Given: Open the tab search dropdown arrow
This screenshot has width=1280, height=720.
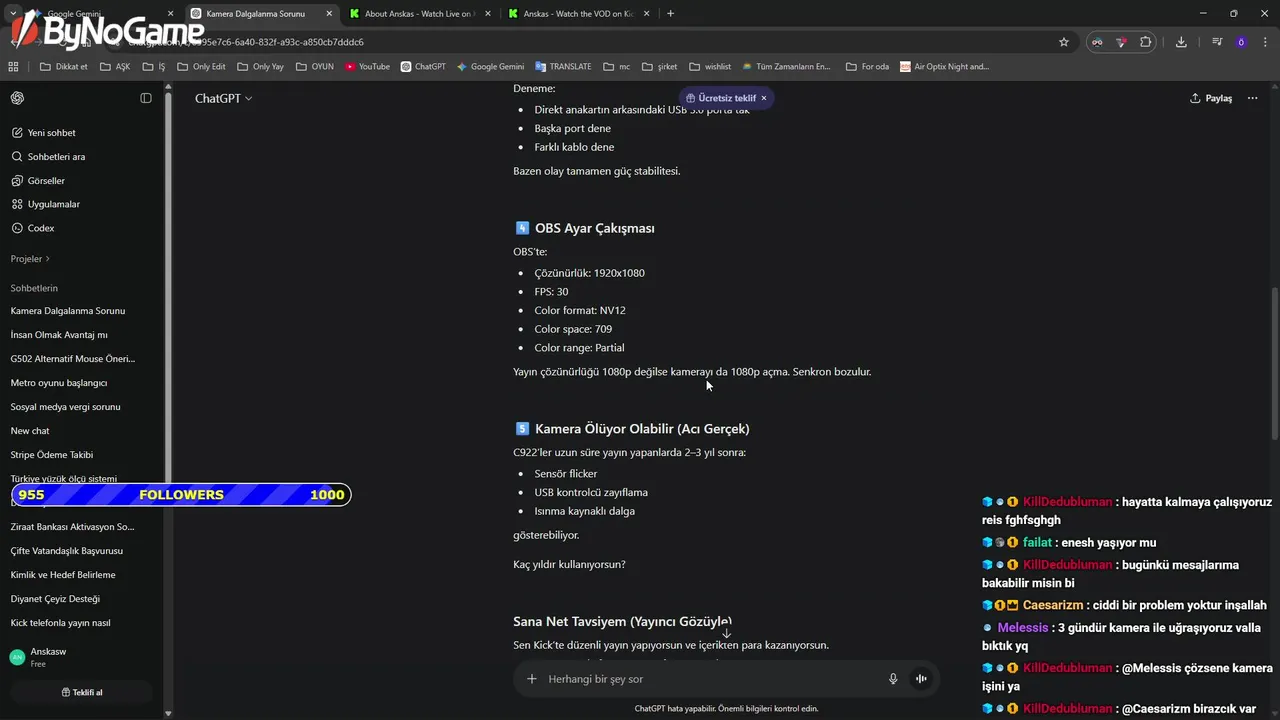Looking at the screenshot, I should click(x=13, y=14).
